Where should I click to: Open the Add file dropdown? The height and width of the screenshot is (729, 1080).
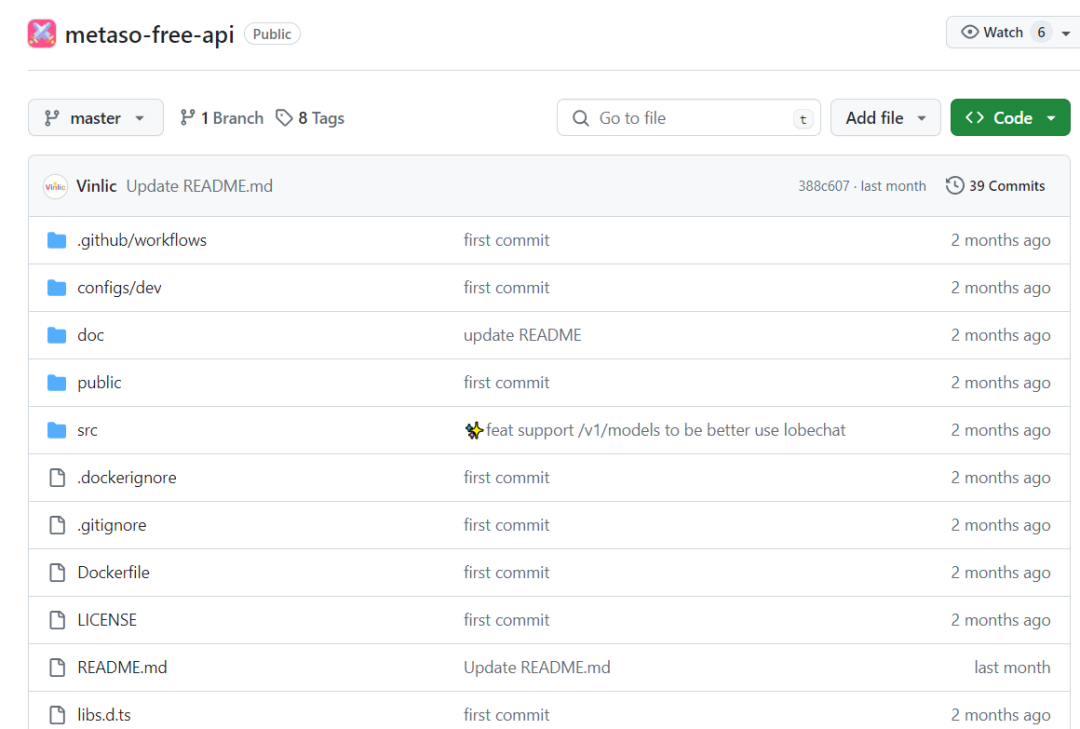coord(885,118)
